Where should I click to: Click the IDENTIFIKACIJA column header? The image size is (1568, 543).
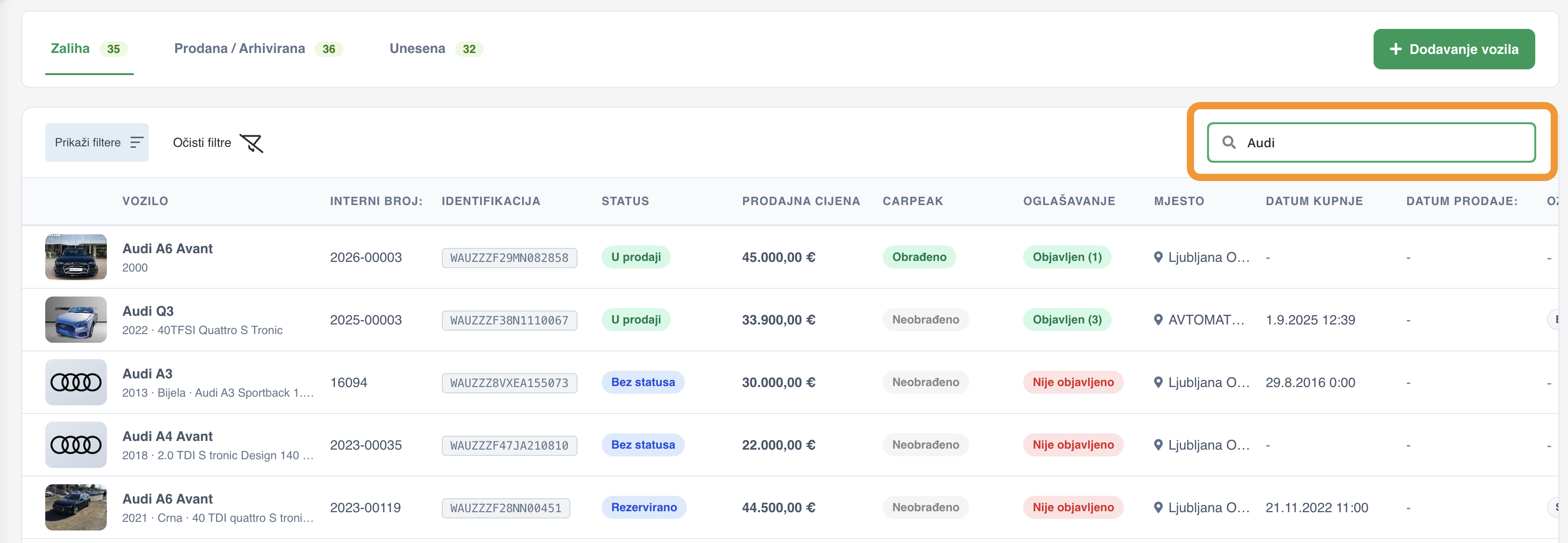[490, 201]
